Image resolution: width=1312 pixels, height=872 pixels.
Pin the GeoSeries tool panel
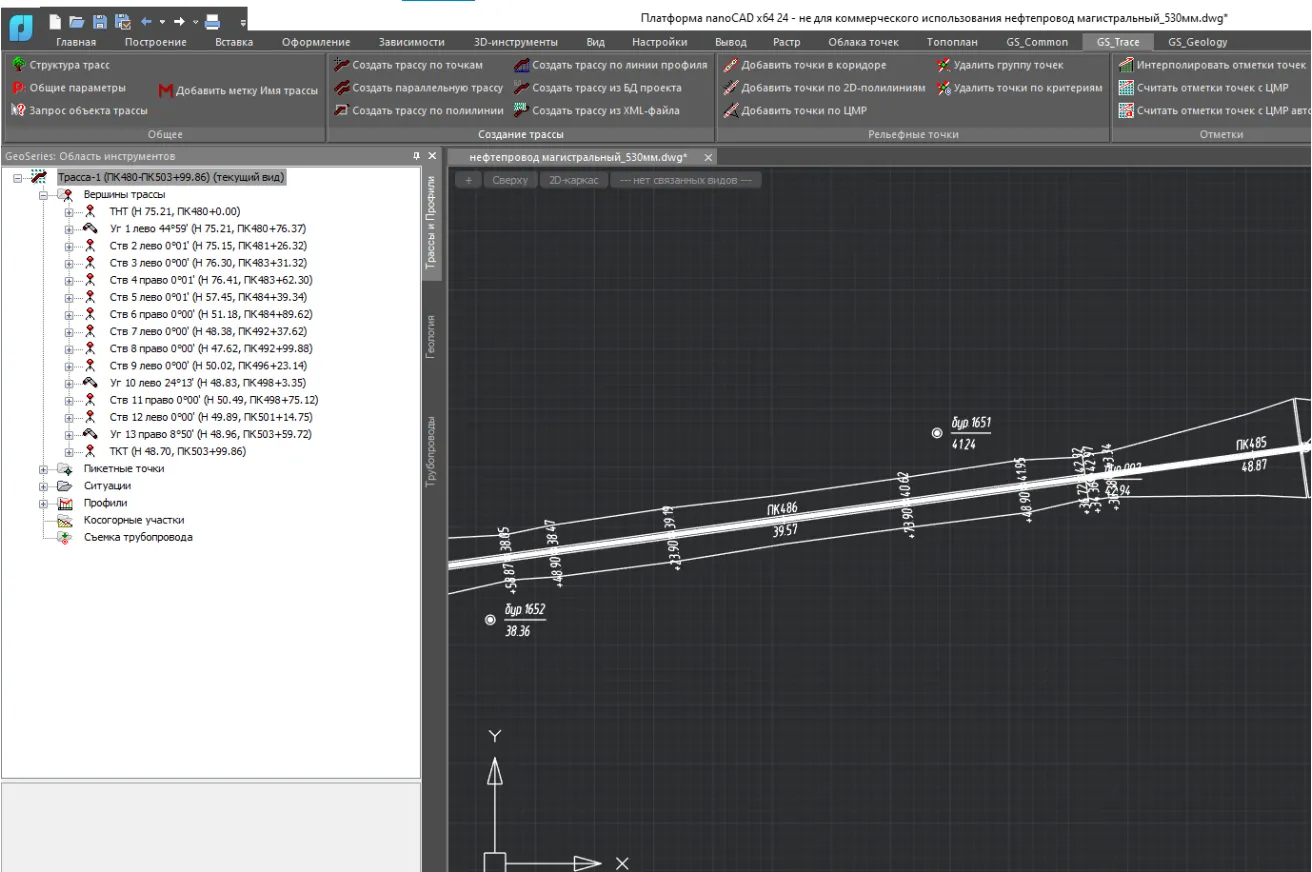click(x=417, y=156)
